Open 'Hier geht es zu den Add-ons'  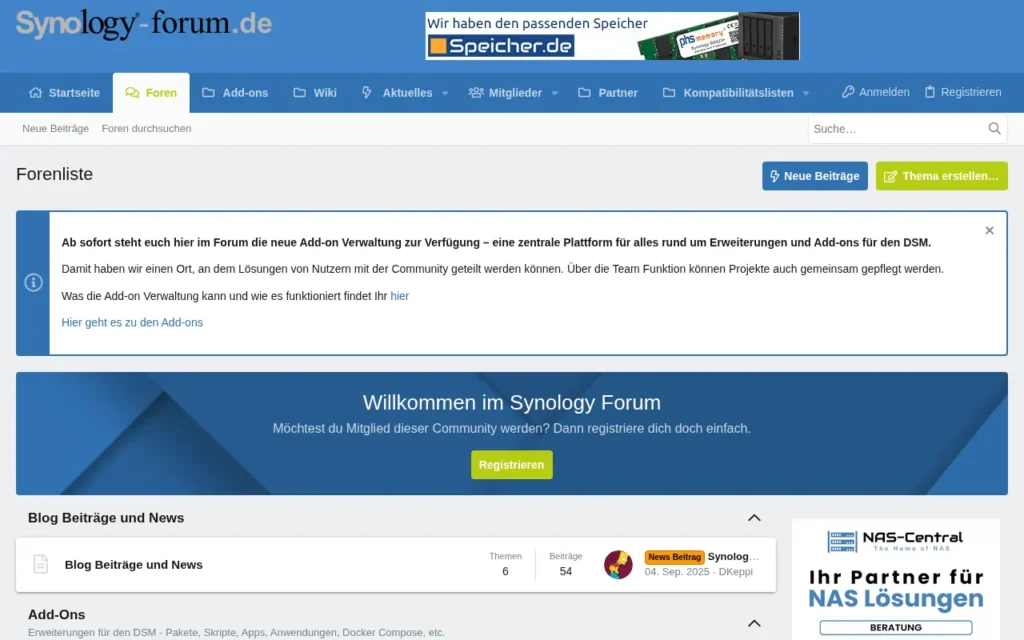click(132, 323)
